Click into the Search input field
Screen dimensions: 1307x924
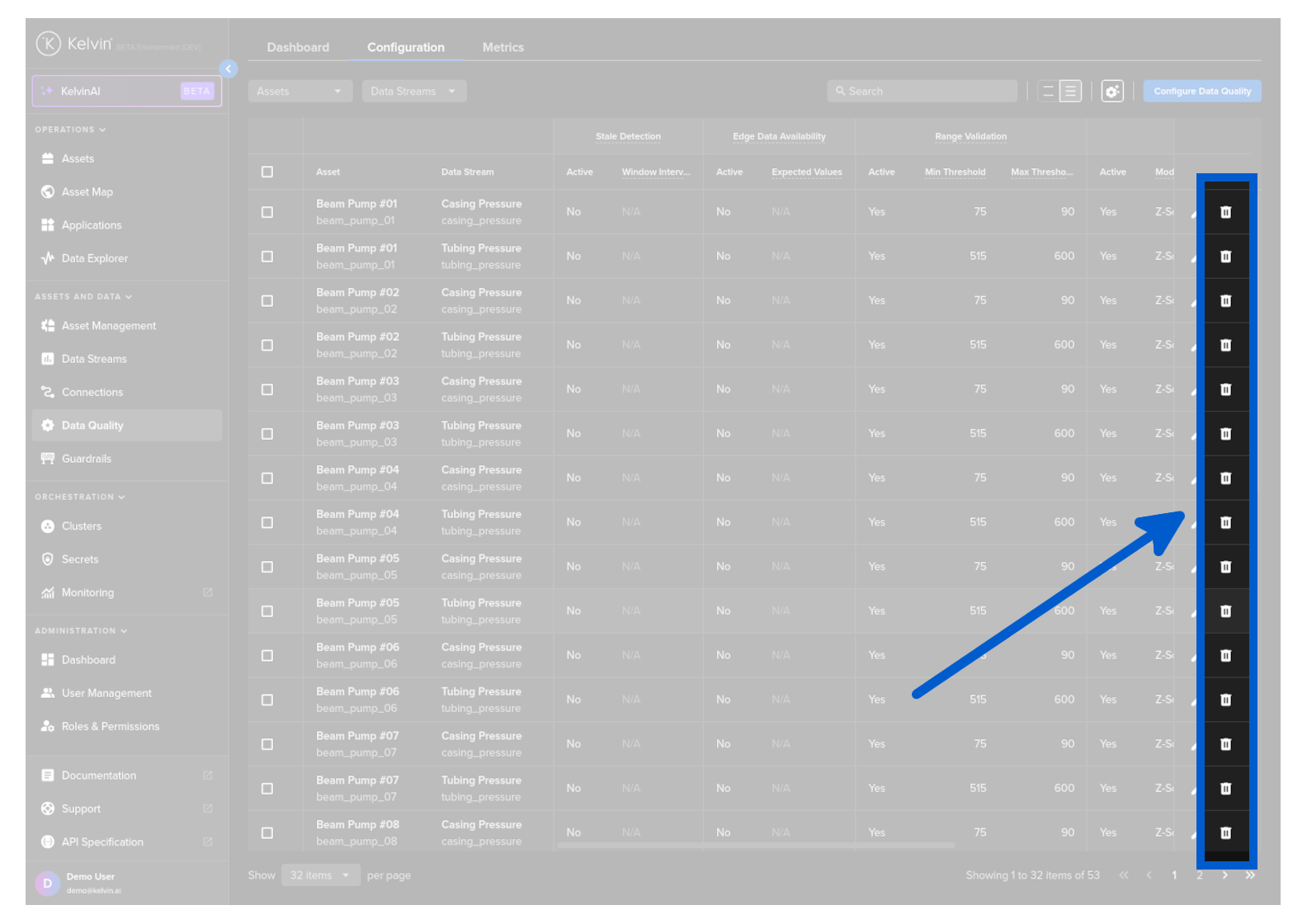click(x=922, y=92)
